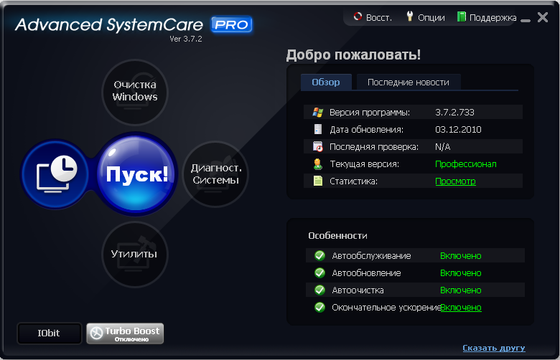Open the Утилиты module

pyautogui.click(x=135, y=254)
